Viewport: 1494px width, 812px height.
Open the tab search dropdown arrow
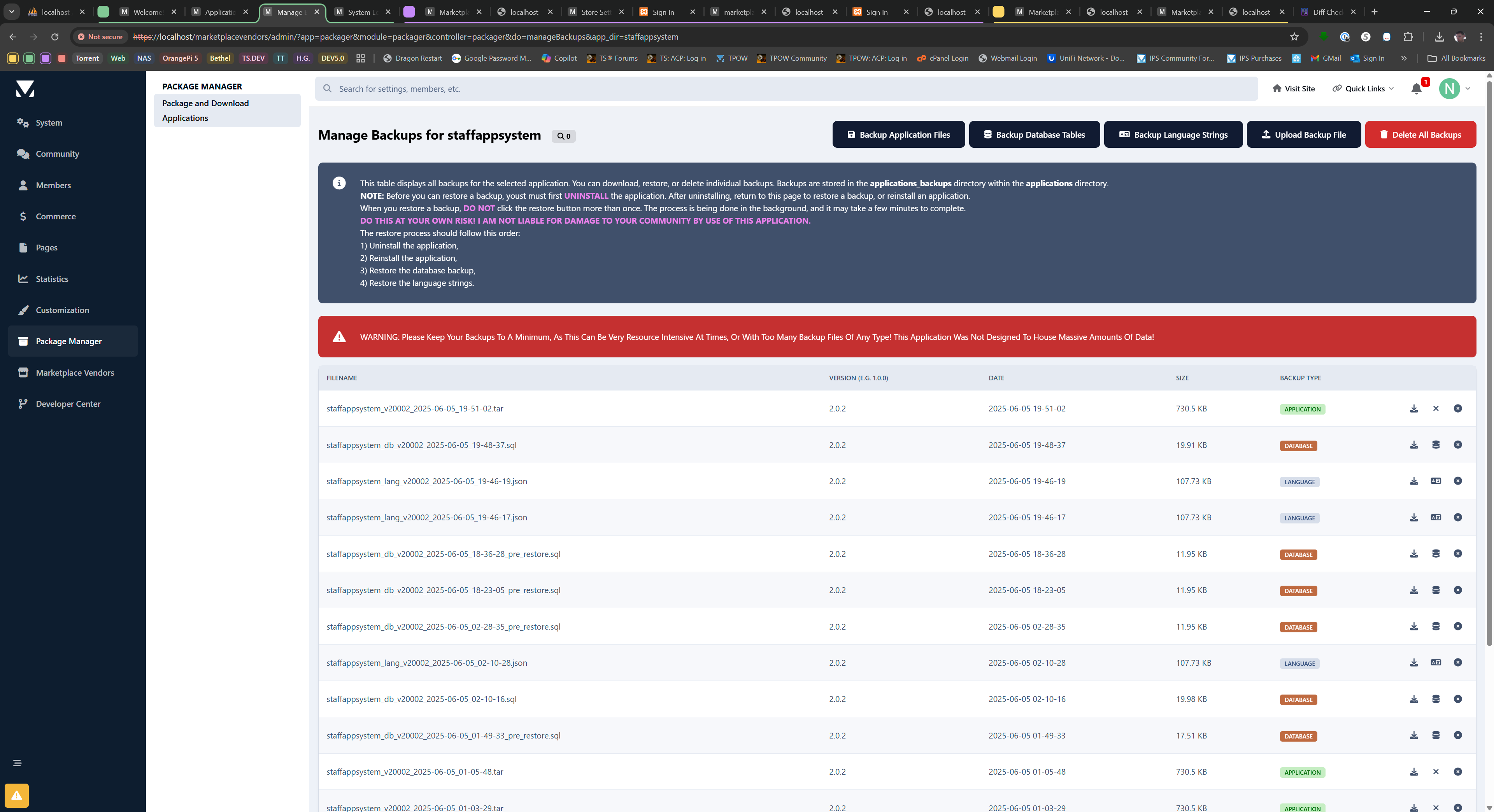pos(11,12)
